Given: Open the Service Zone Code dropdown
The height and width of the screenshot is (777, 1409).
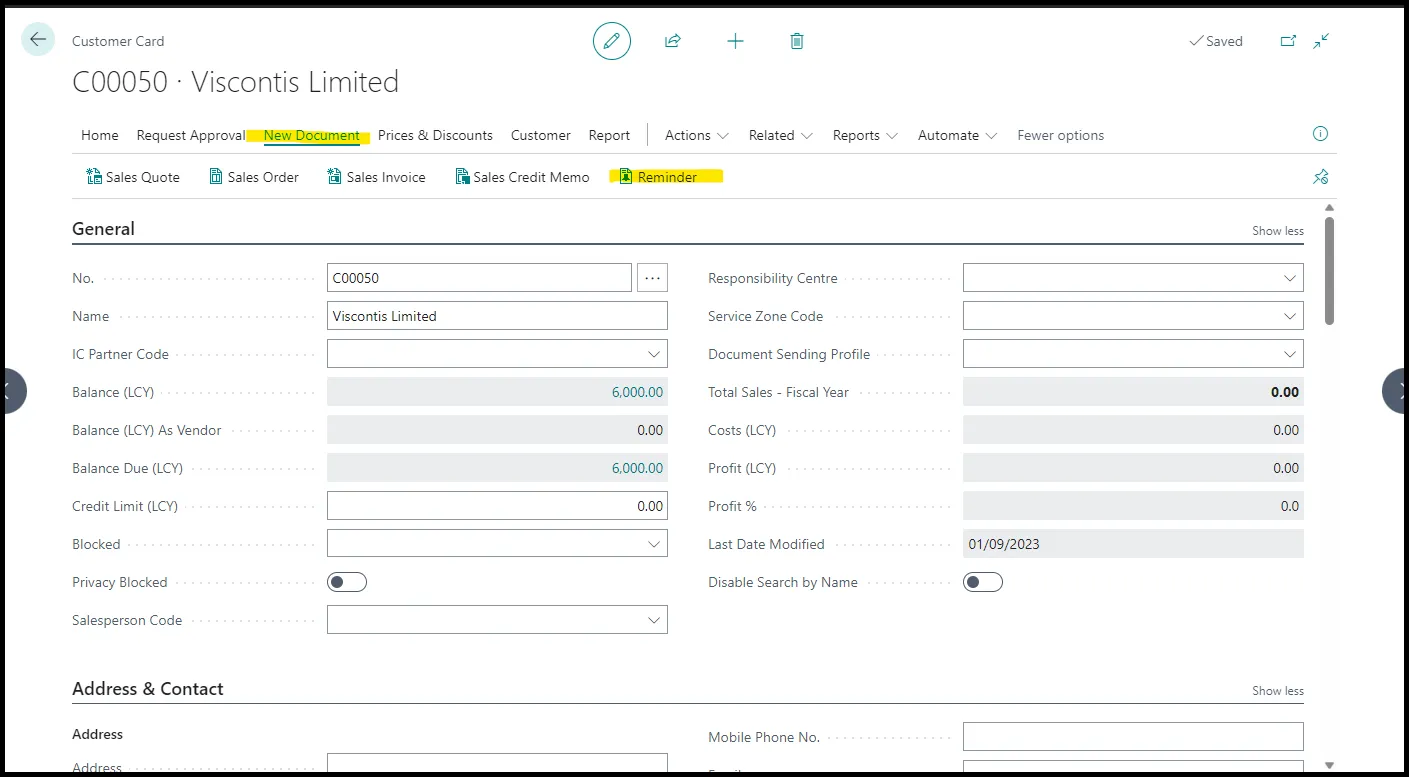Looking at the screenshot, I should tap(1290, 316).
